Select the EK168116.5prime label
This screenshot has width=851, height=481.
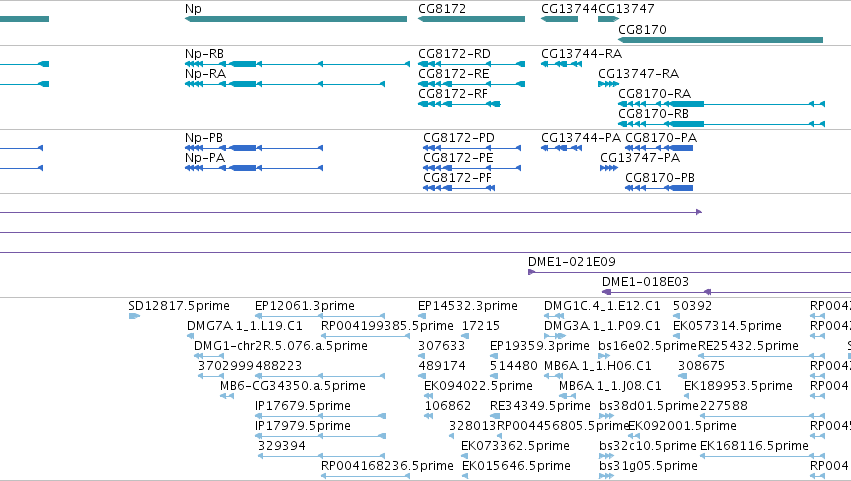754,447
